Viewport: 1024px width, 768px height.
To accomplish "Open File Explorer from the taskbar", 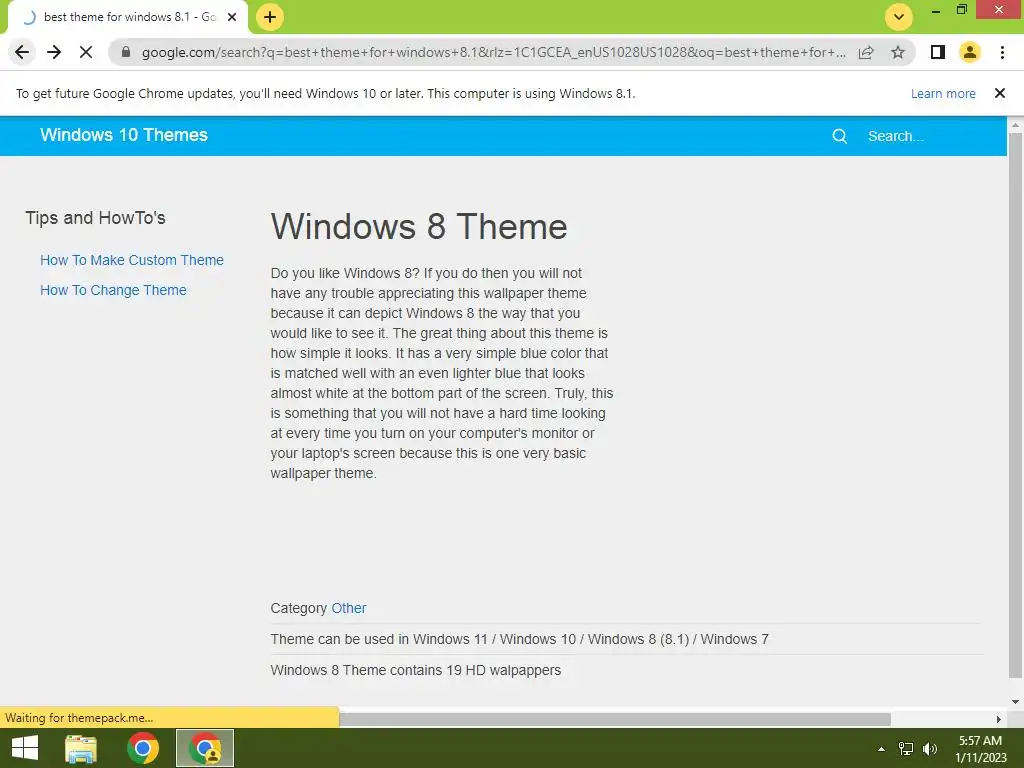I will [x=81, y=748].
